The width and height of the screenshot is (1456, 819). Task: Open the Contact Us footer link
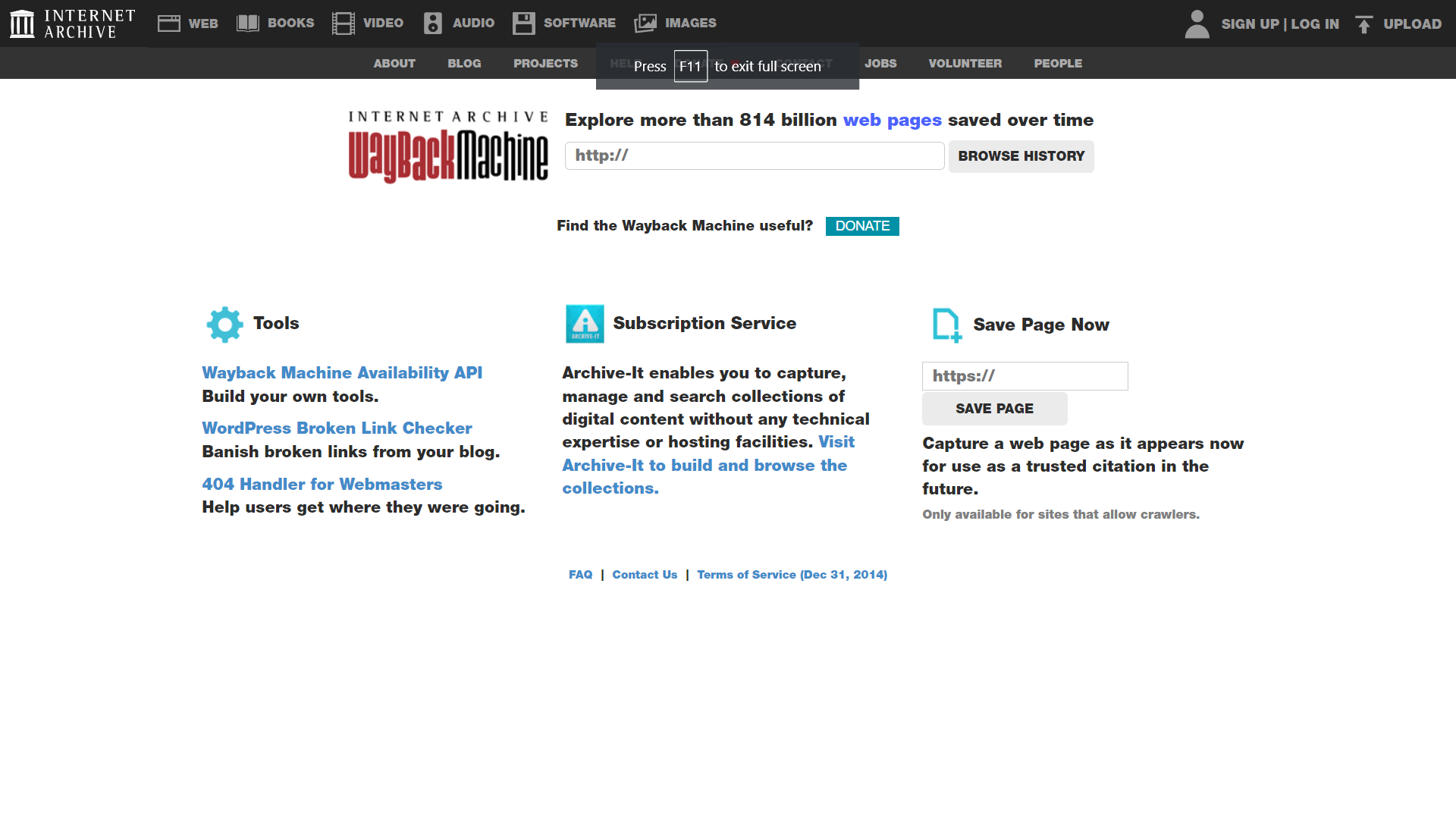[645, 575]
